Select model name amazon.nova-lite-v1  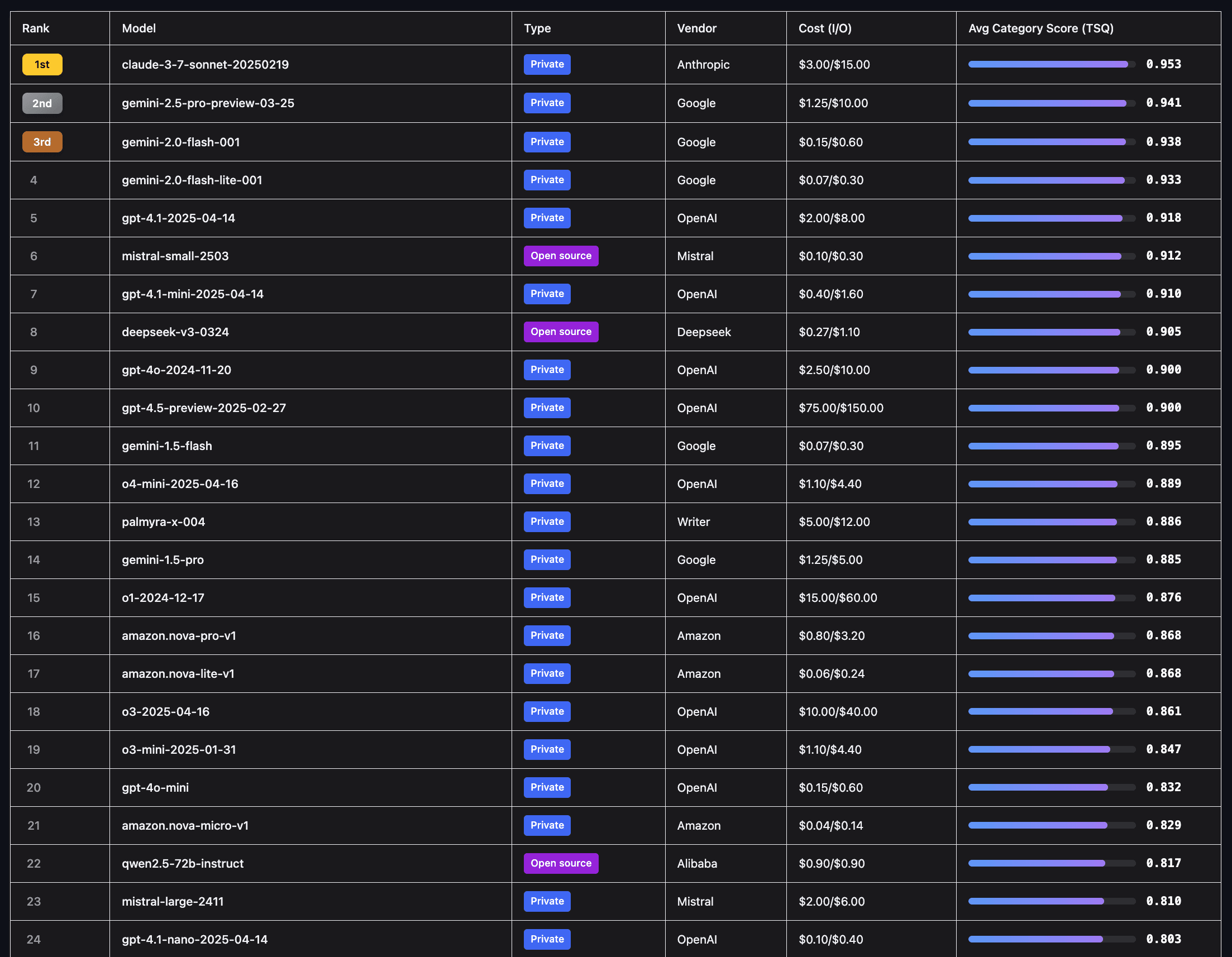click(178, 673)
